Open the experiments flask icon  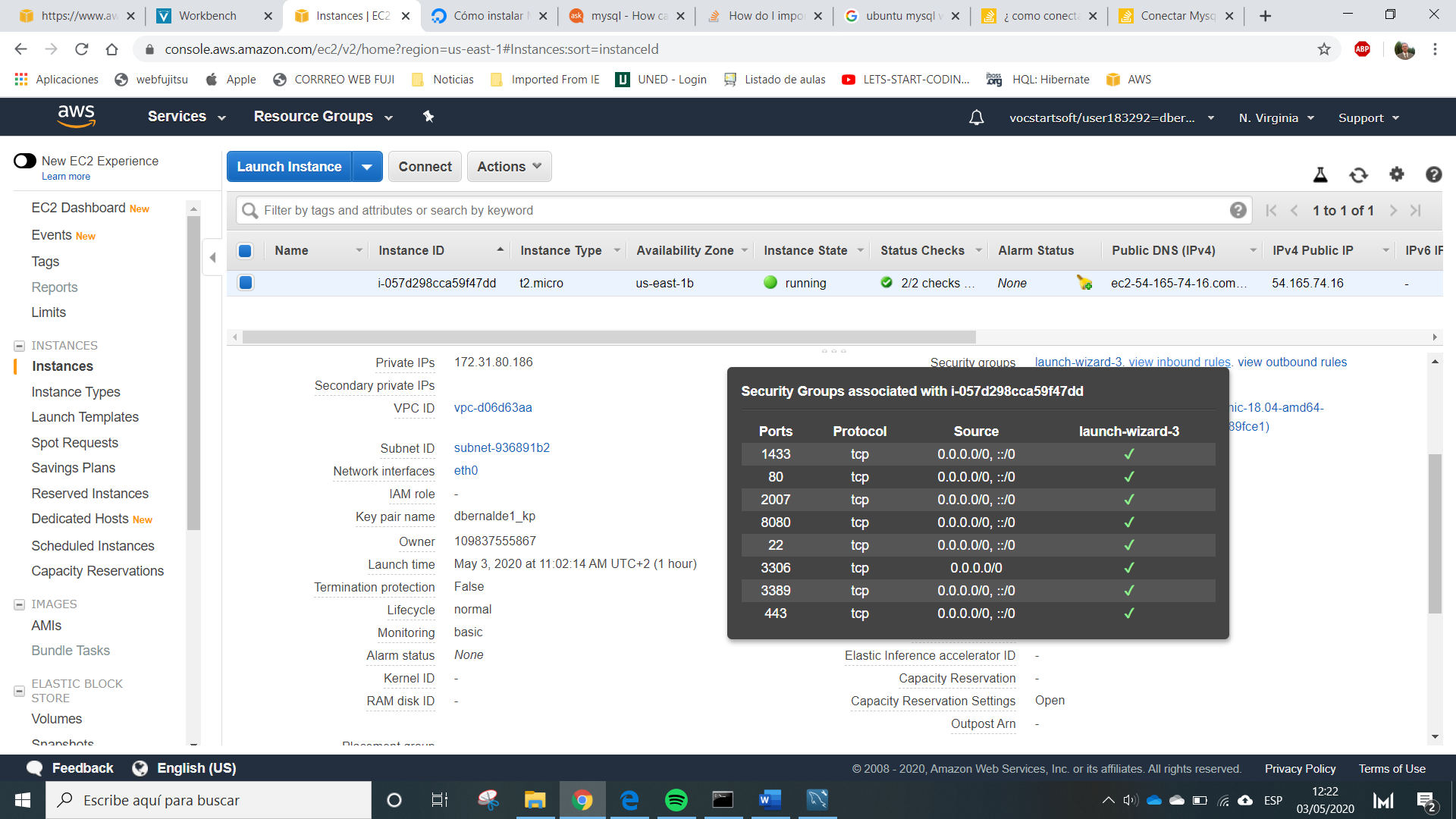(1320, 175)
